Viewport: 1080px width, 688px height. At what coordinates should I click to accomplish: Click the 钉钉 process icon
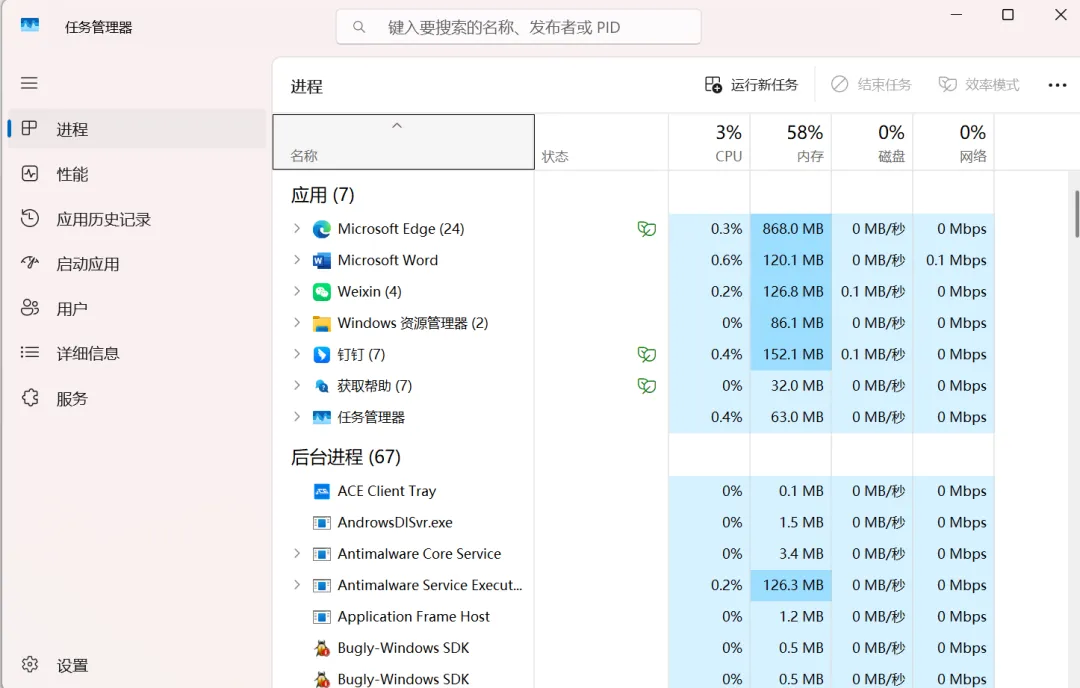tap(322, 355)
